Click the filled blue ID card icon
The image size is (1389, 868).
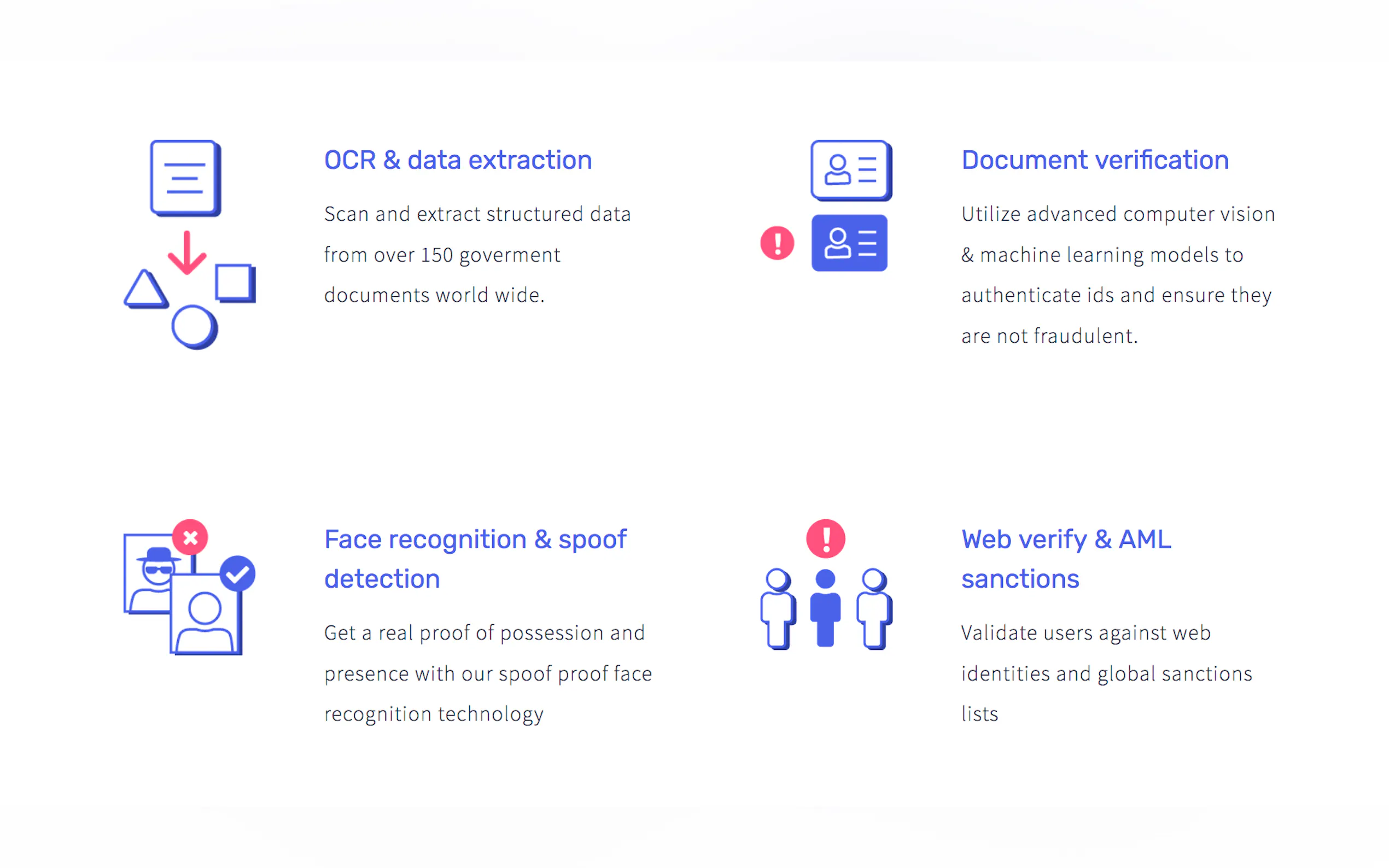[x=849, y=243]
